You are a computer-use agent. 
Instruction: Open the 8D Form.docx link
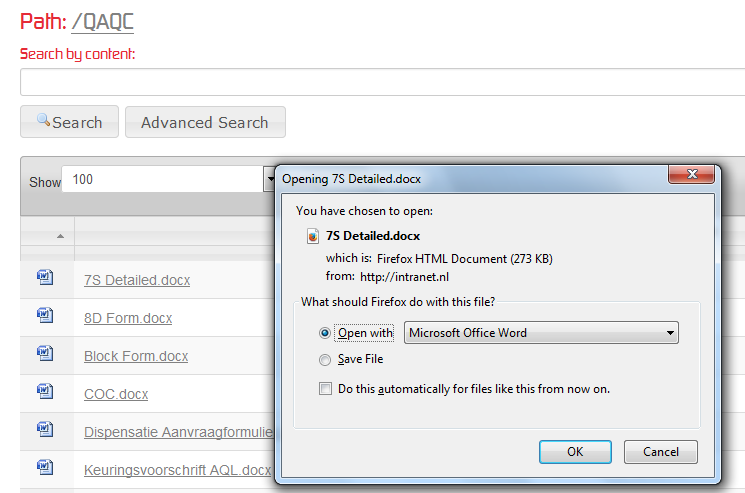click(128, 318)
